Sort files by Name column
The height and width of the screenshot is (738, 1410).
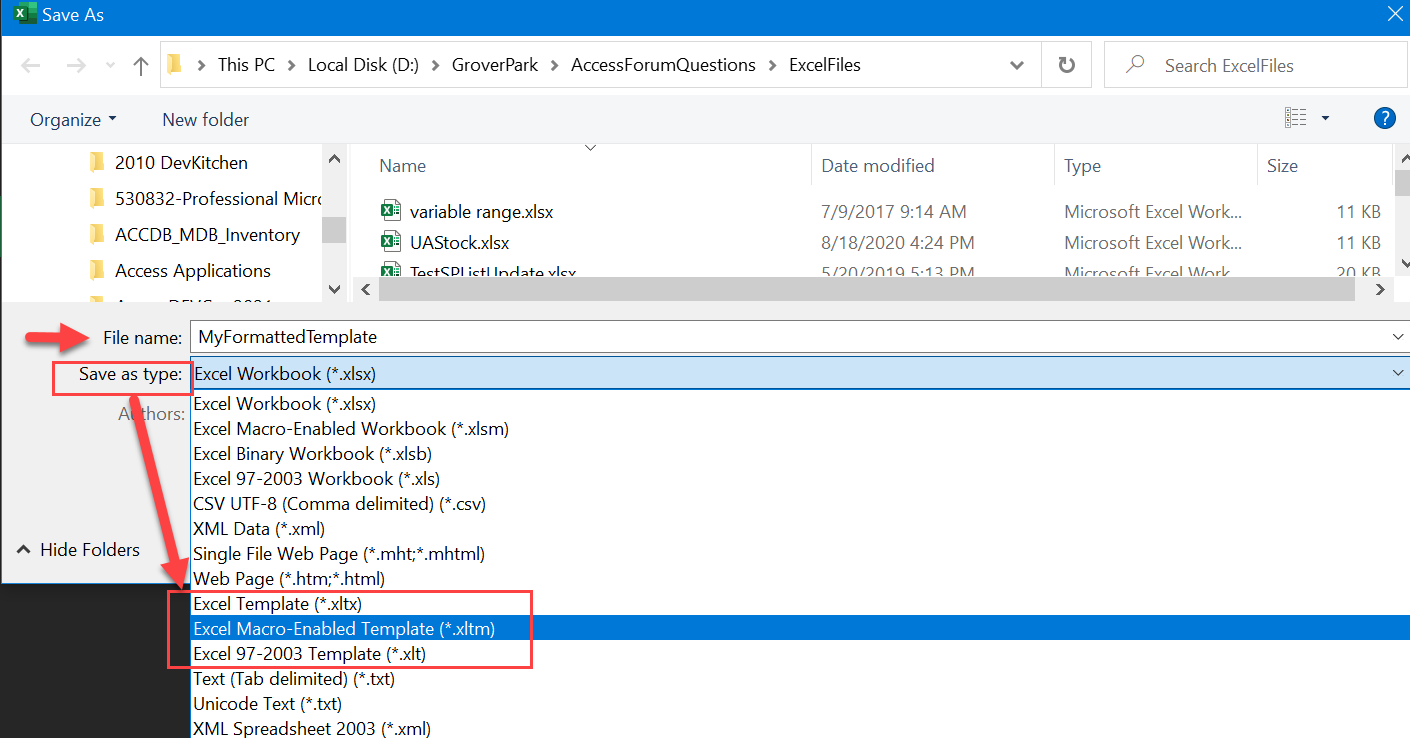click(x=402, y=166)
